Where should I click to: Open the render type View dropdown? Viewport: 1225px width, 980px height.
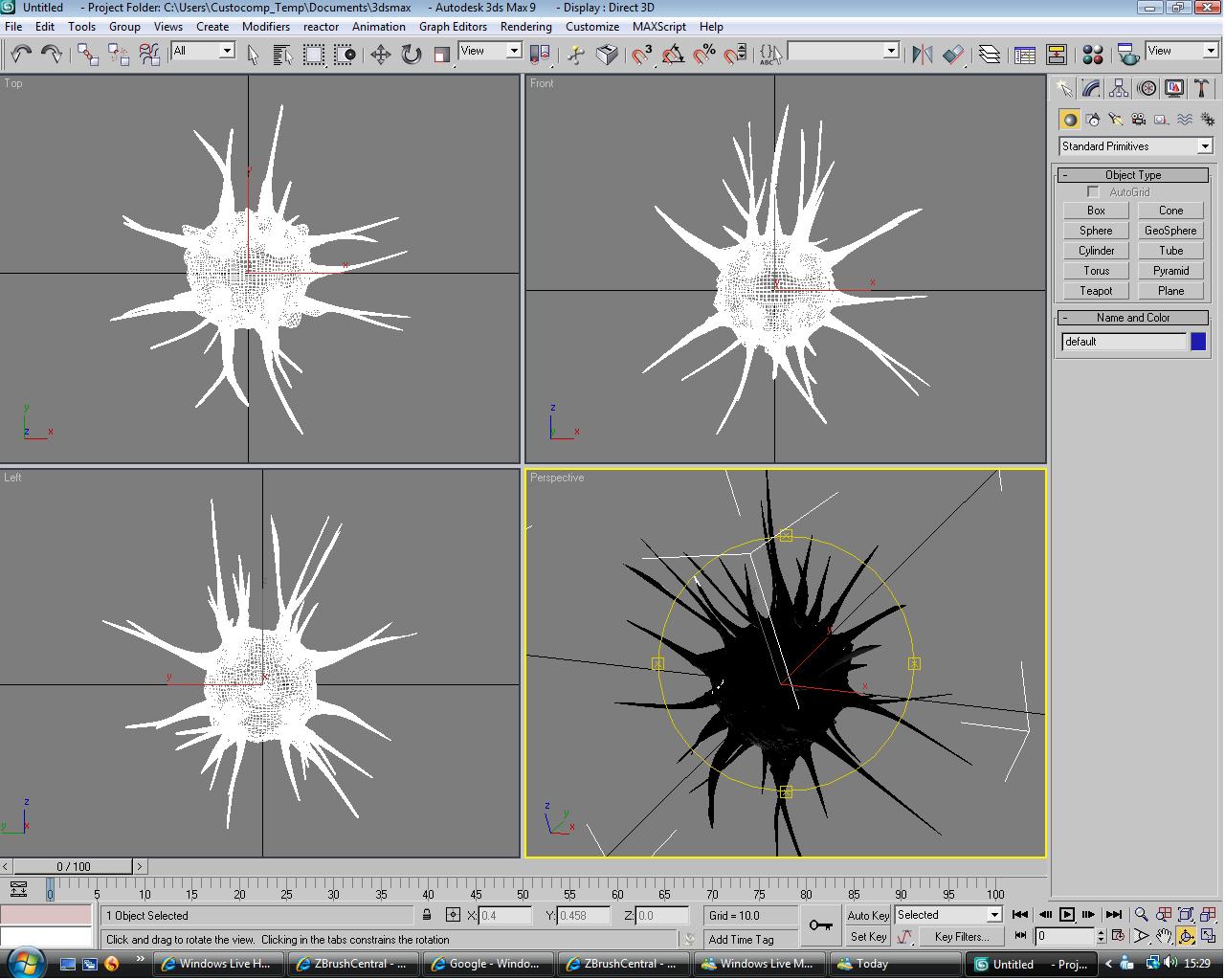pos(1182,51)
